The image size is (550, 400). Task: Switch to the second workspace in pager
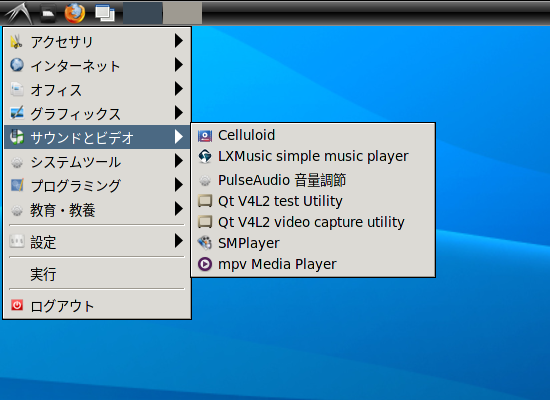click(x=182, y=13)
